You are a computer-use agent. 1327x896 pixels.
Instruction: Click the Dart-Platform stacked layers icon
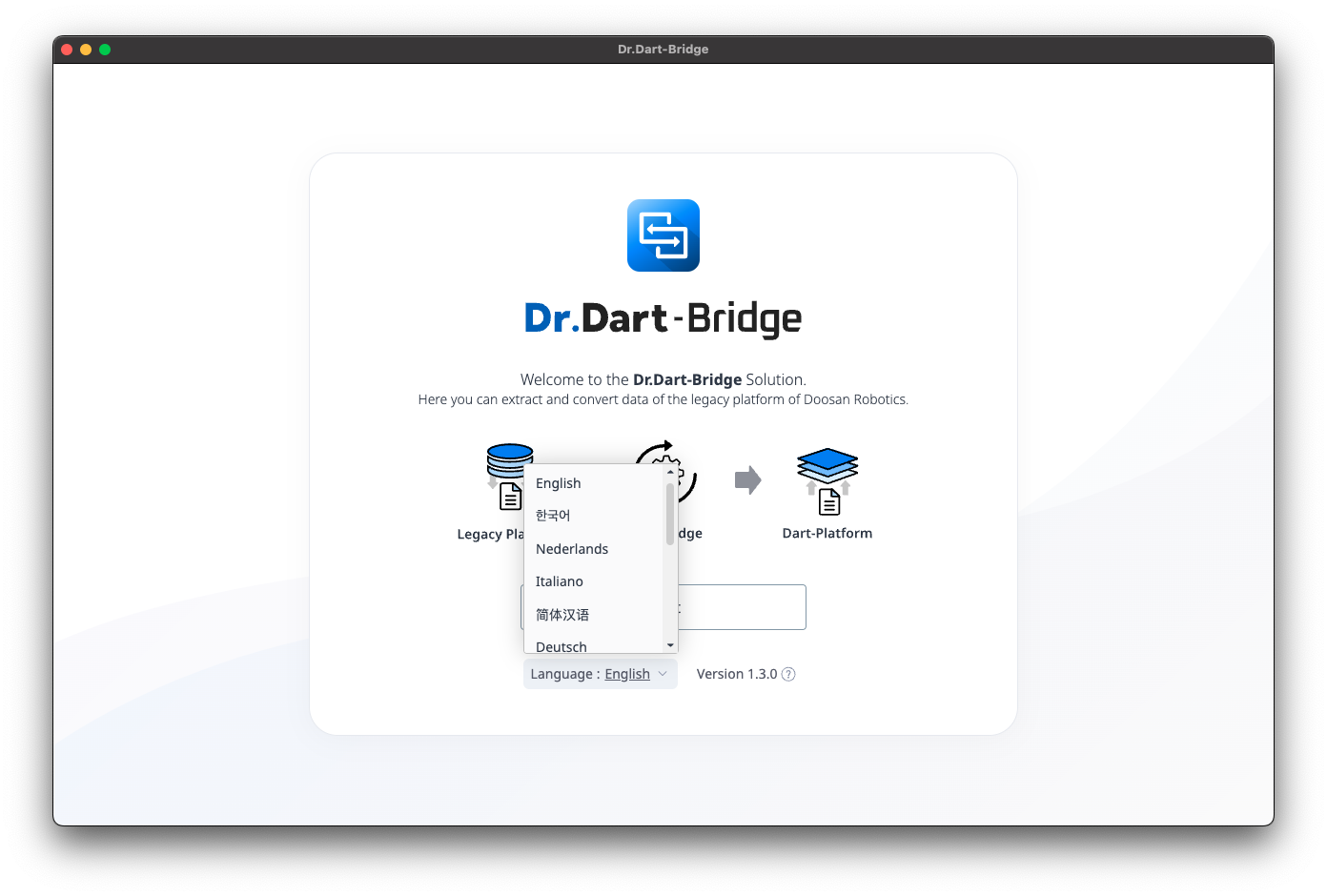827,480
